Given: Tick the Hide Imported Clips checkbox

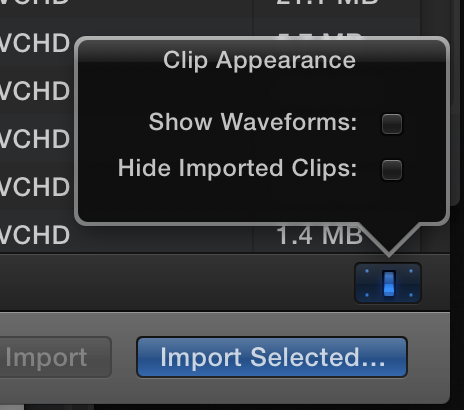Looking at the screenshot, I should click(x=392, y=170).
